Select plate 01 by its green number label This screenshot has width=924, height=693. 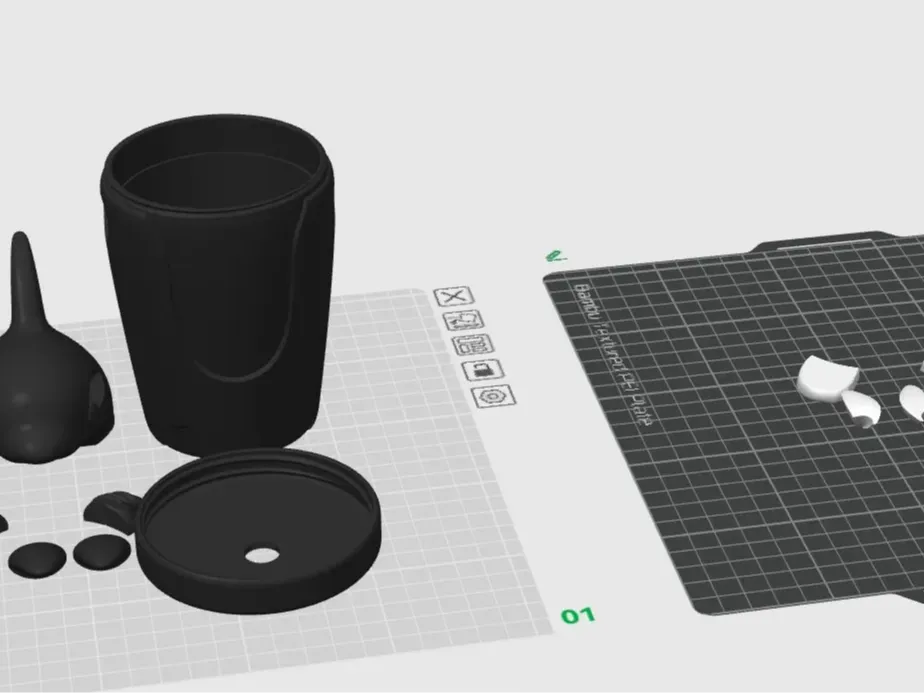pos(577,615)
